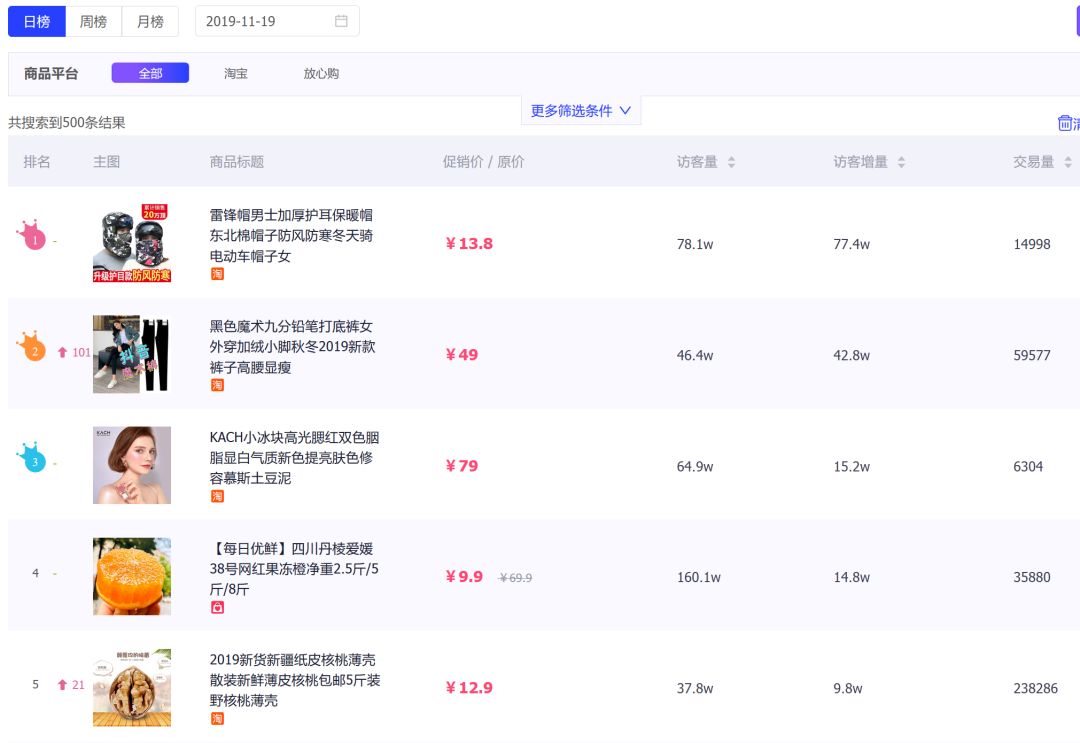
Task: Click rank 2 orange crown badge
Action: (x=32, y=346)
